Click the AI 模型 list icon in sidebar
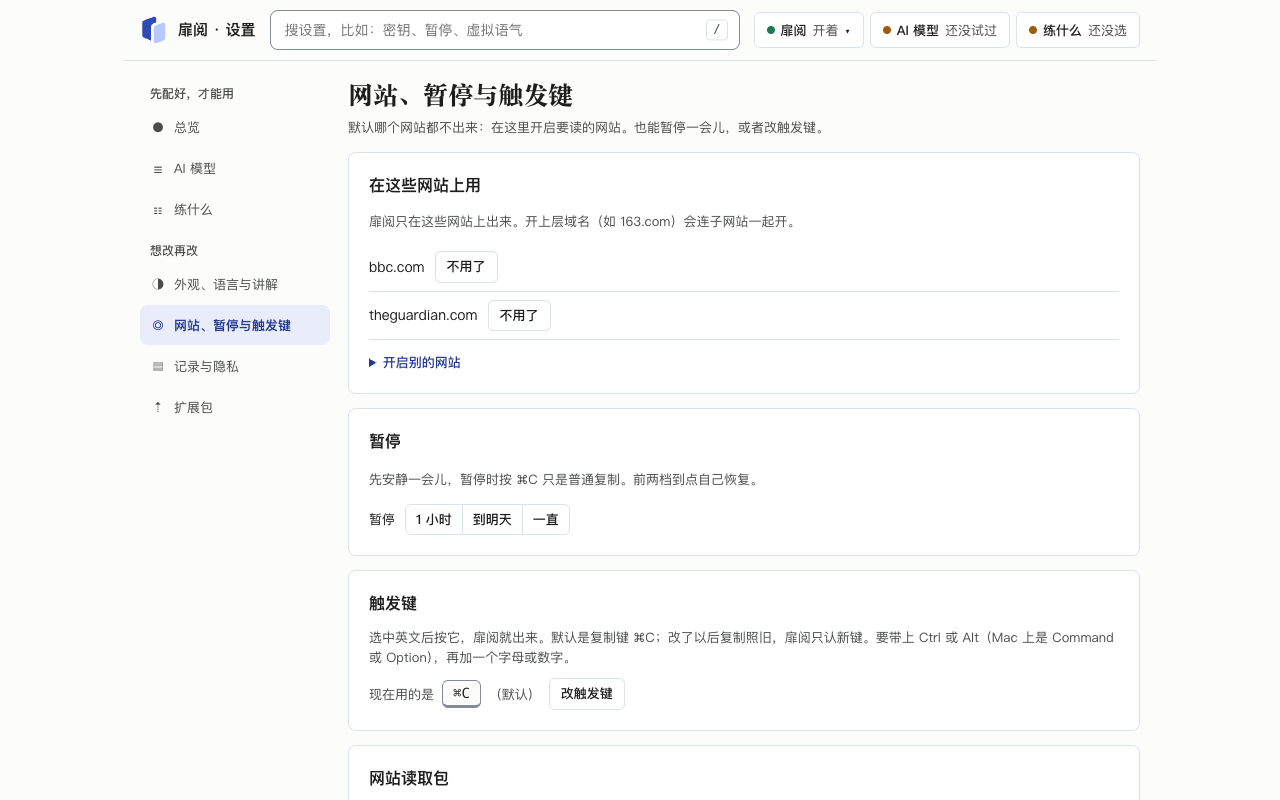This screenshot has height=800, width=1280. pos(158,169)
